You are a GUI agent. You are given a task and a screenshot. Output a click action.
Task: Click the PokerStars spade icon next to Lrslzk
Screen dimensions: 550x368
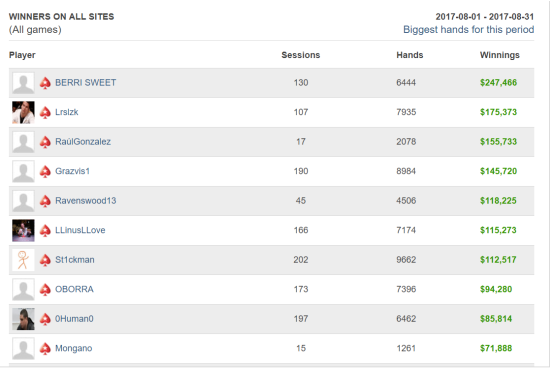(45, 112)
